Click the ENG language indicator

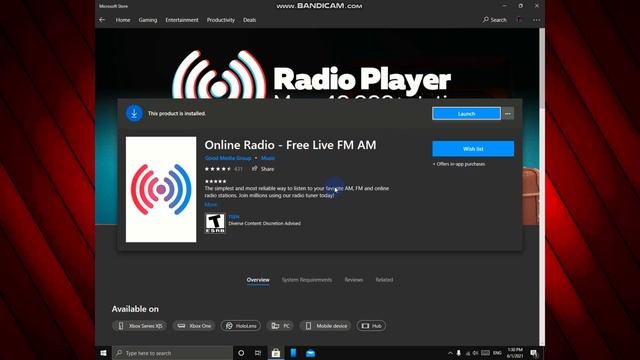coord(497,353)
